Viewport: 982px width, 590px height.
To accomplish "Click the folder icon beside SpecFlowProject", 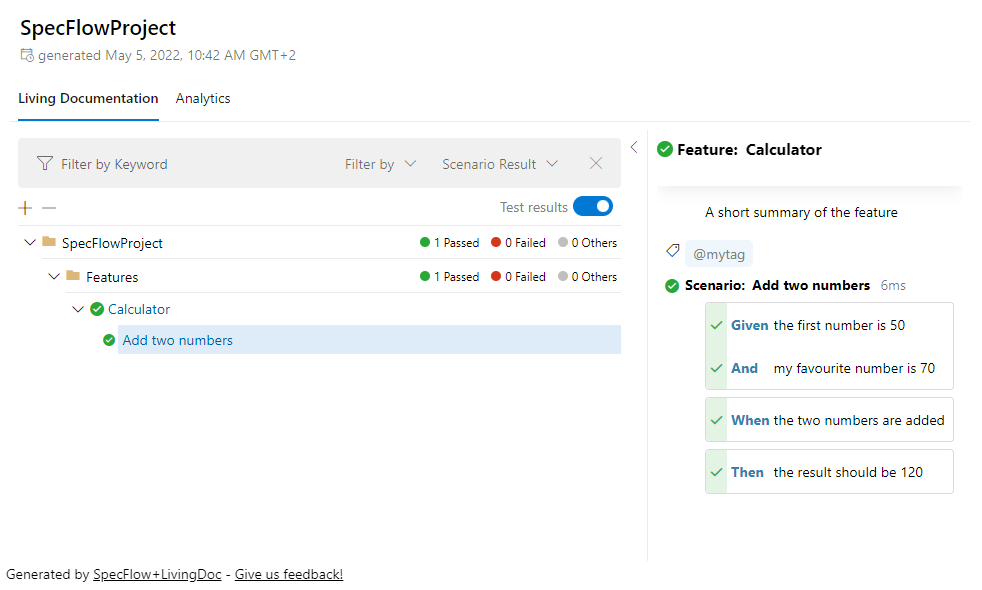I will pyautogui.click(x=50, y=242).
